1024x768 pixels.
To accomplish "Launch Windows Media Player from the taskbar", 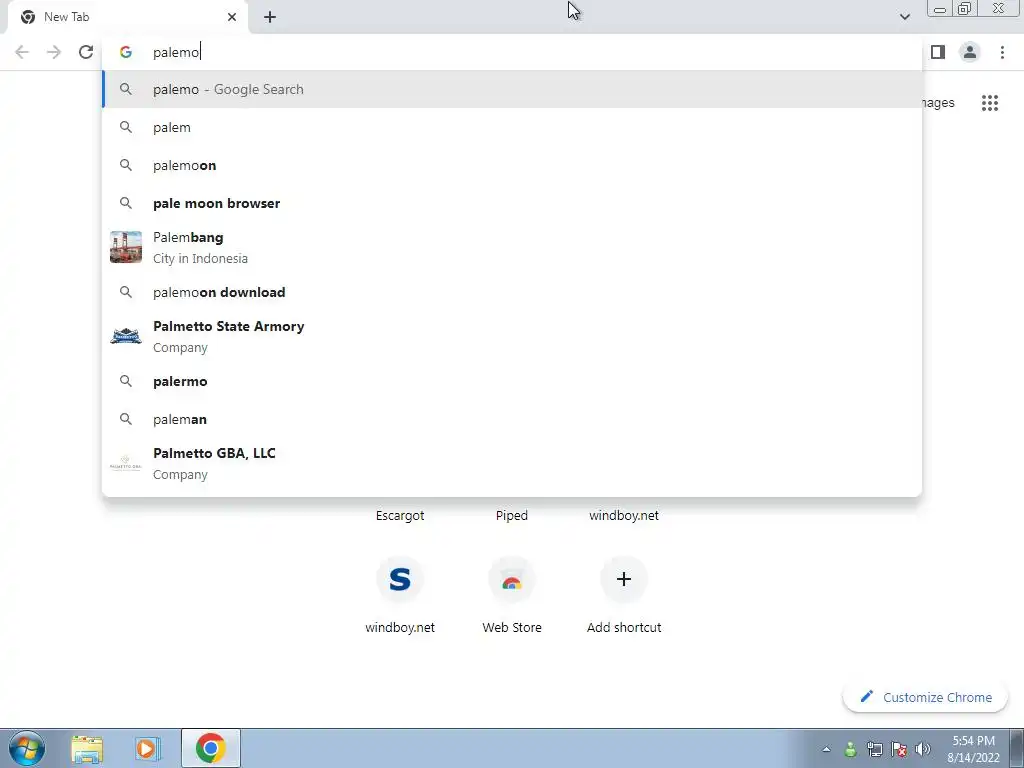I will click(x=148, y=748).
